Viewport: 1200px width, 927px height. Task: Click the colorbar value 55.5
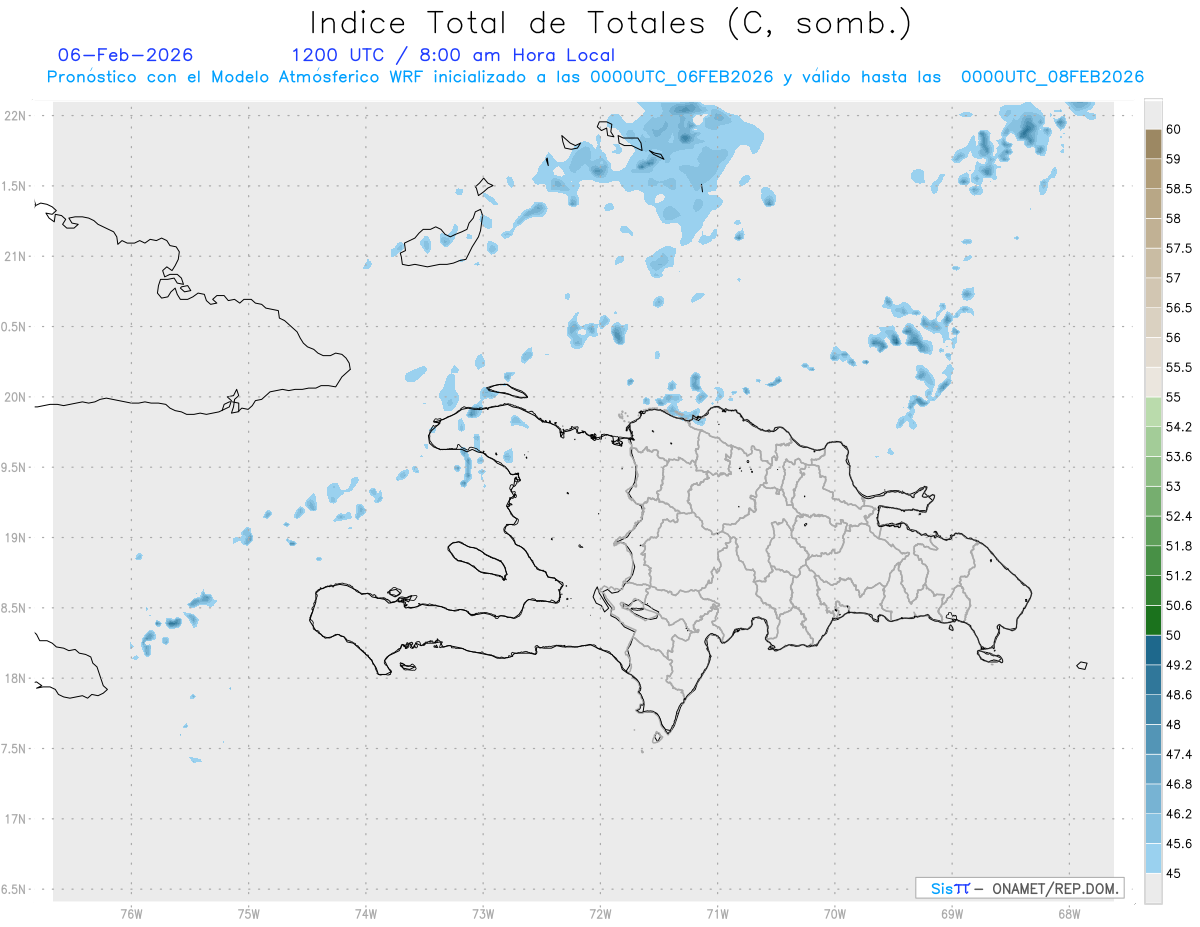pos(1179,367)
